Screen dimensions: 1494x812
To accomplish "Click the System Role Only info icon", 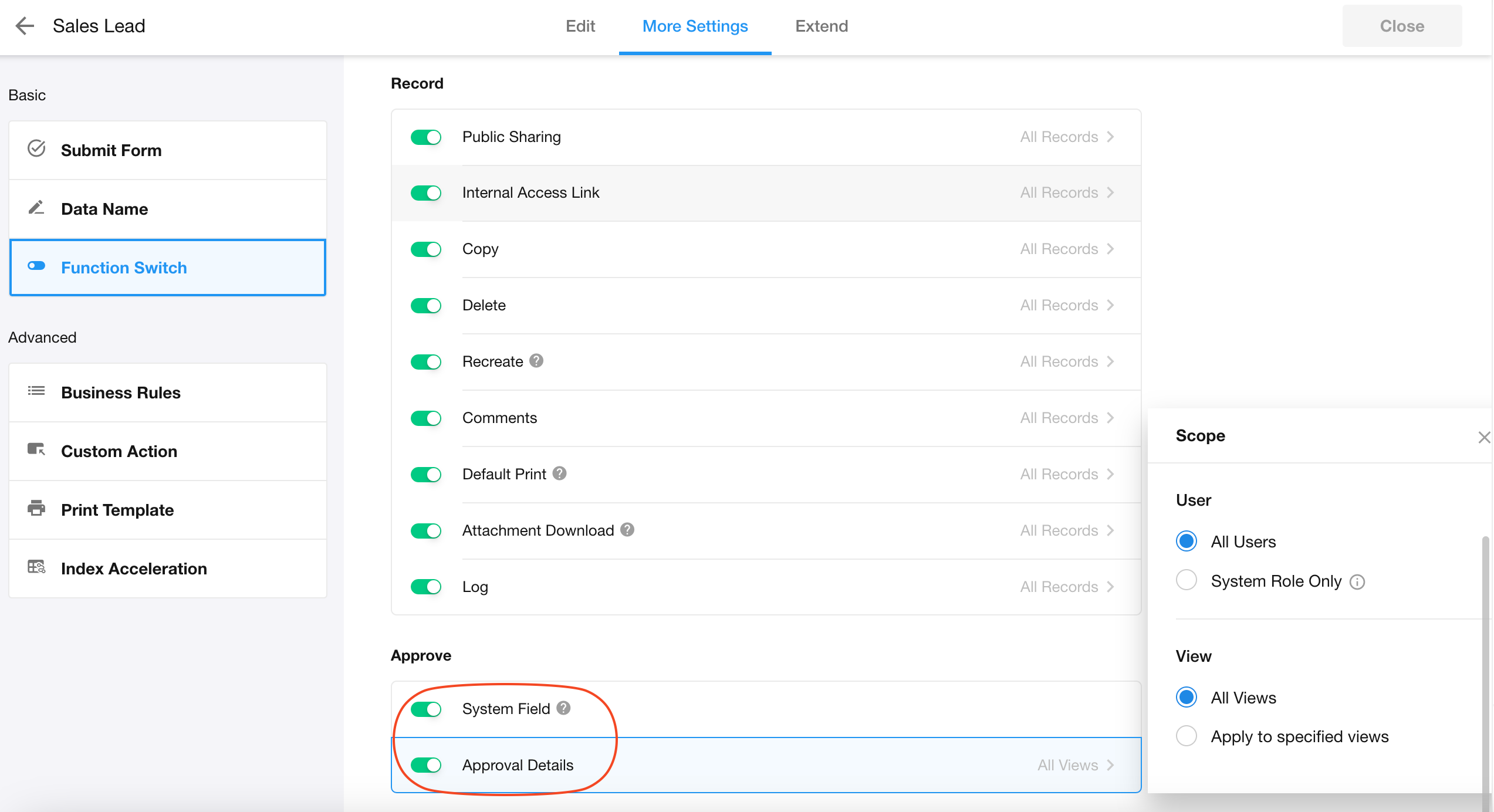I will (x=1357, y=581).
